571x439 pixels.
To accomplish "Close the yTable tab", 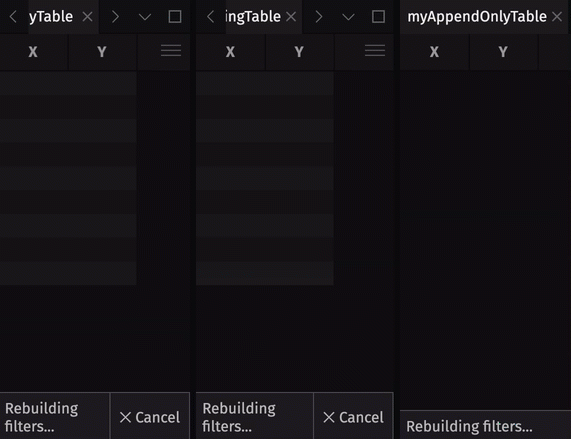I will (87, 16).
